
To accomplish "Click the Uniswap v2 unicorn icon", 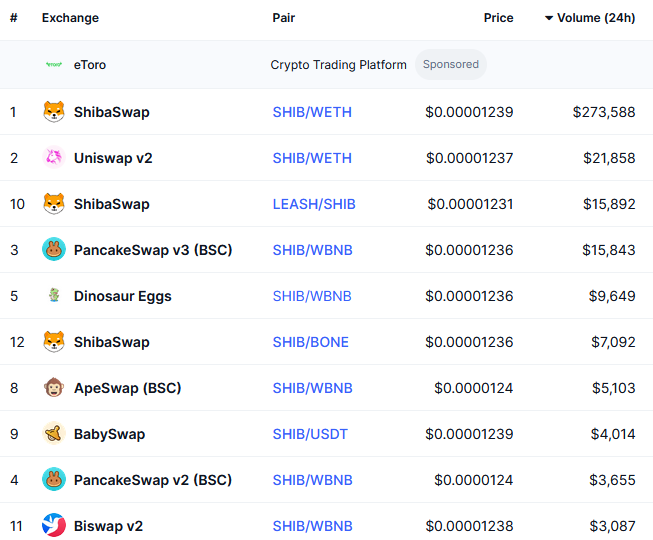I will (x=54, y=158).
